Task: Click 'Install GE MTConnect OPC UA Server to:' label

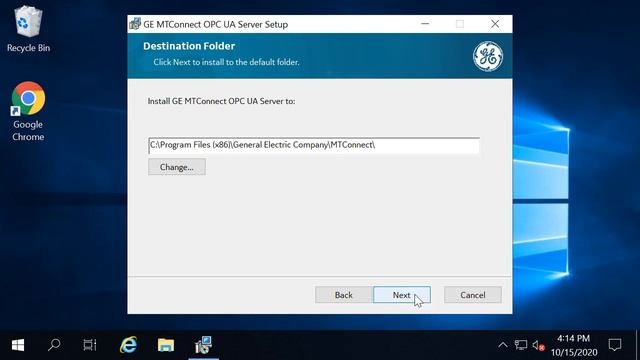Action: [x=221, y=101]
